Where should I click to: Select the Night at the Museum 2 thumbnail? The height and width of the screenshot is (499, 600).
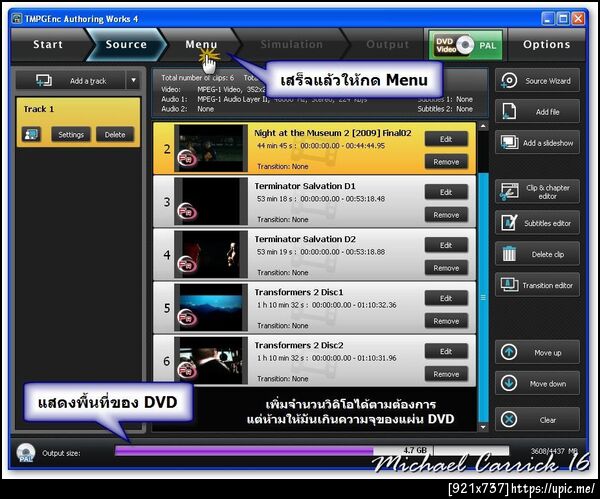tap(211, 148)
